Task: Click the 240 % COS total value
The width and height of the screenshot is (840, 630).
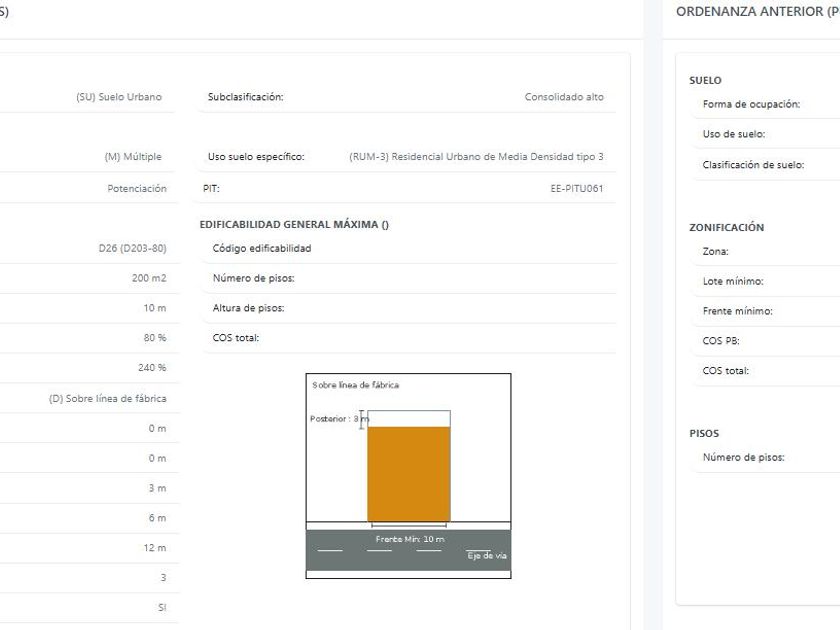Action: 152,368
